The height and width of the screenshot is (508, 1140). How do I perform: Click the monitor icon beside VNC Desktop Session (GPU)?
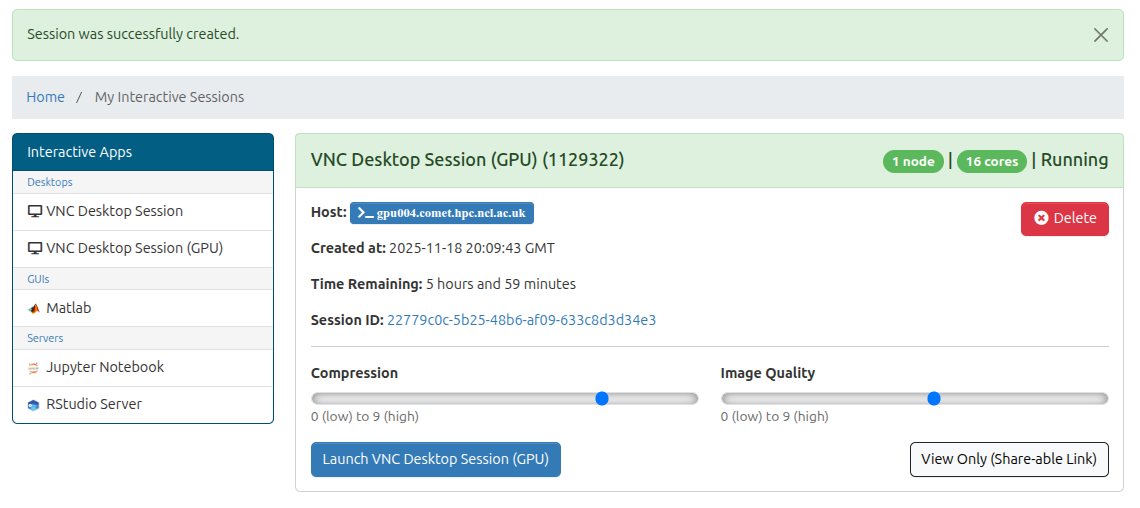pos(35,249)
